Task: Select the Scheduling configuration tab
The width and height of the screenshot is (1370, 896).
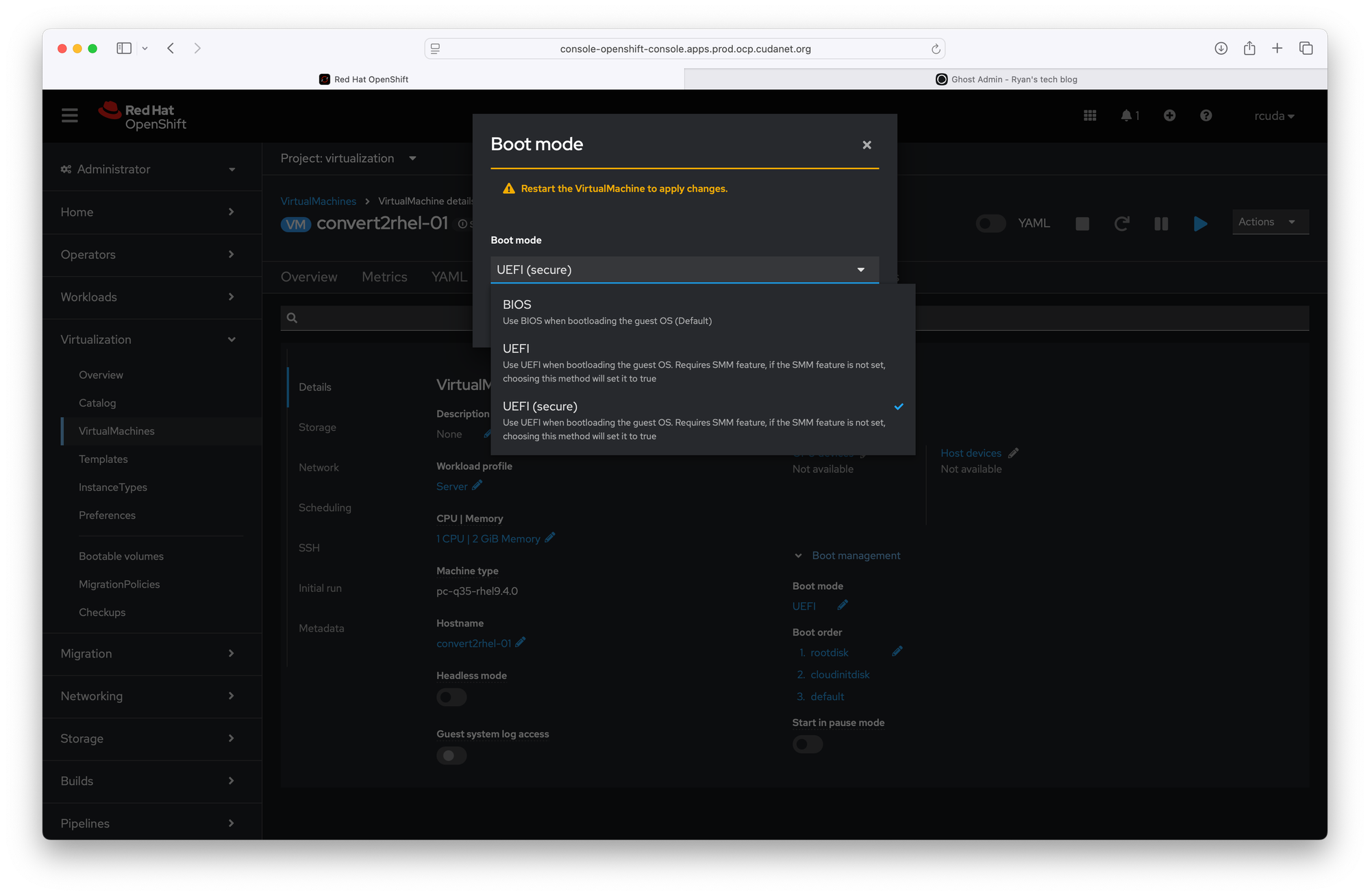Action: (325, 508)
